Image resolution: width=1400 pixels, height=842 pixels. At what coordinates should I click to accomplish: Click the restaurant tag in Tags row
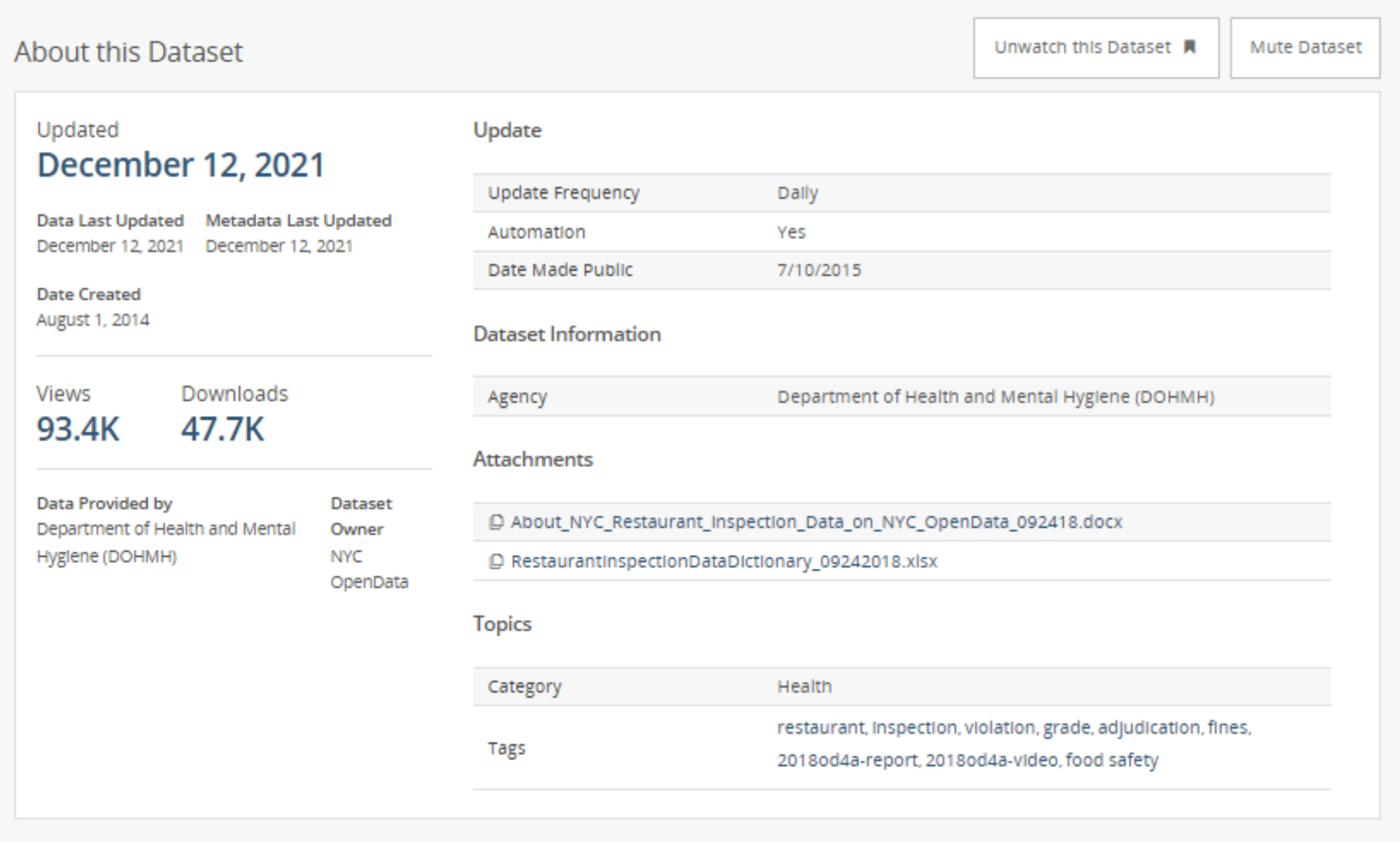pos(820,727)
